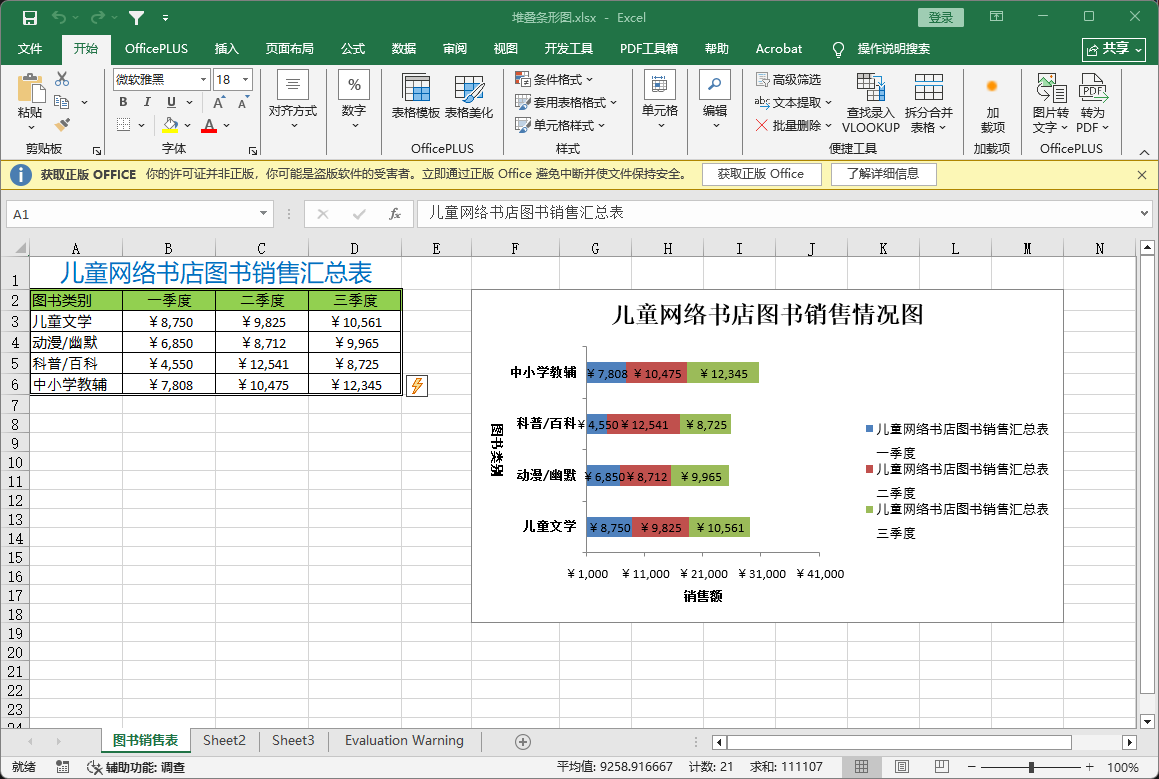Click 转为PDF convert button
1159x779 pixels.
coord(1092,103)
